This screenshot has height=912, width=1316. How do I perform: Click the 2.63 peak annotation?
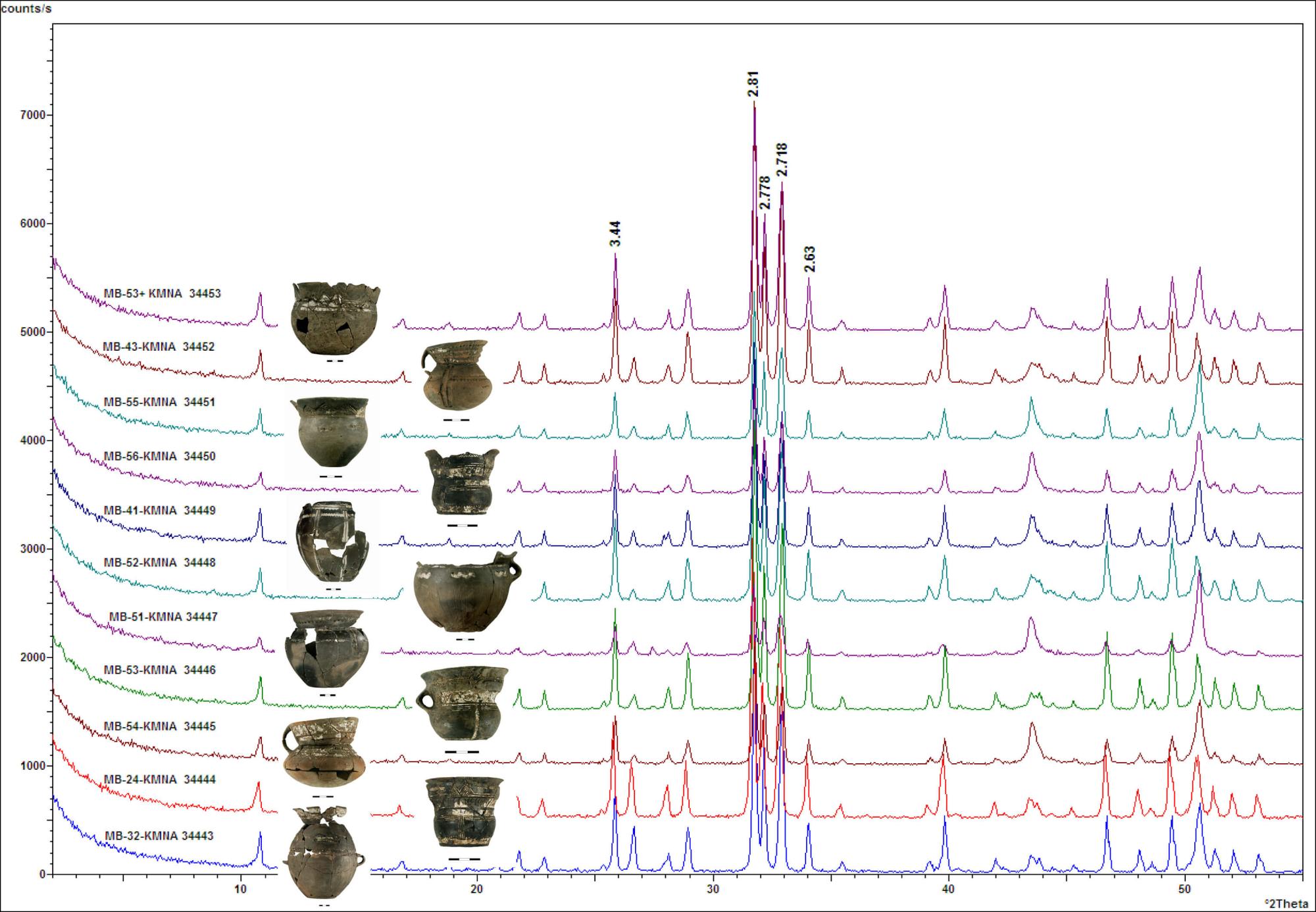click(809, 259)
